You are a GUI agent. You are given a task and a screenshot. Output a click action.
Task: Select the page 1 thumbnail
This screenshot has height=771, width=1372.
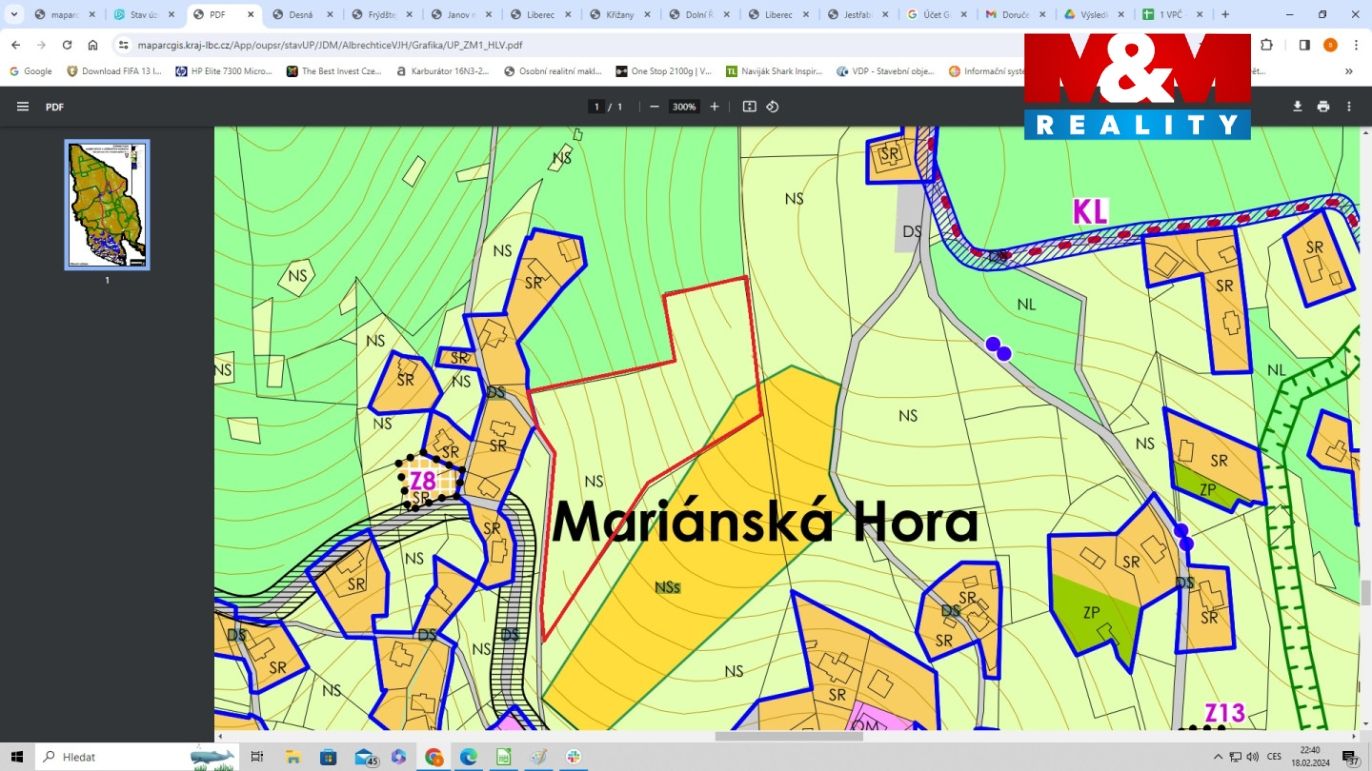point(107,205)
